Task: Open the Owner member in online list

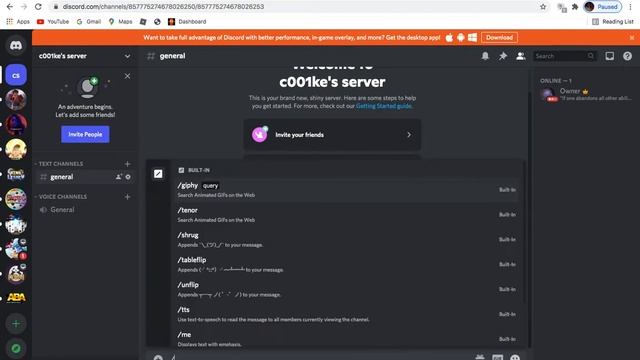Action: pos(586,94)
